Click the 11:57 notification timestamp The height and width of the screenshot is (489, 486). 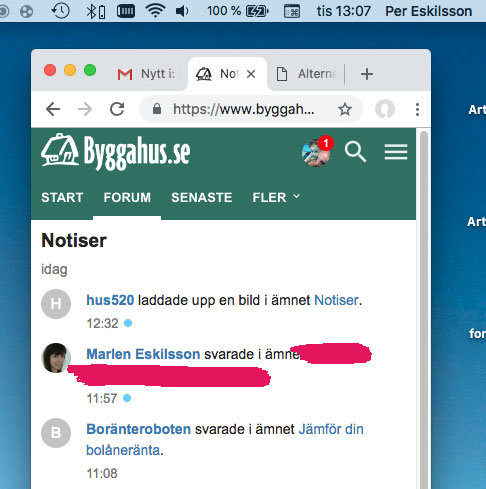click(x=102, y=398)
